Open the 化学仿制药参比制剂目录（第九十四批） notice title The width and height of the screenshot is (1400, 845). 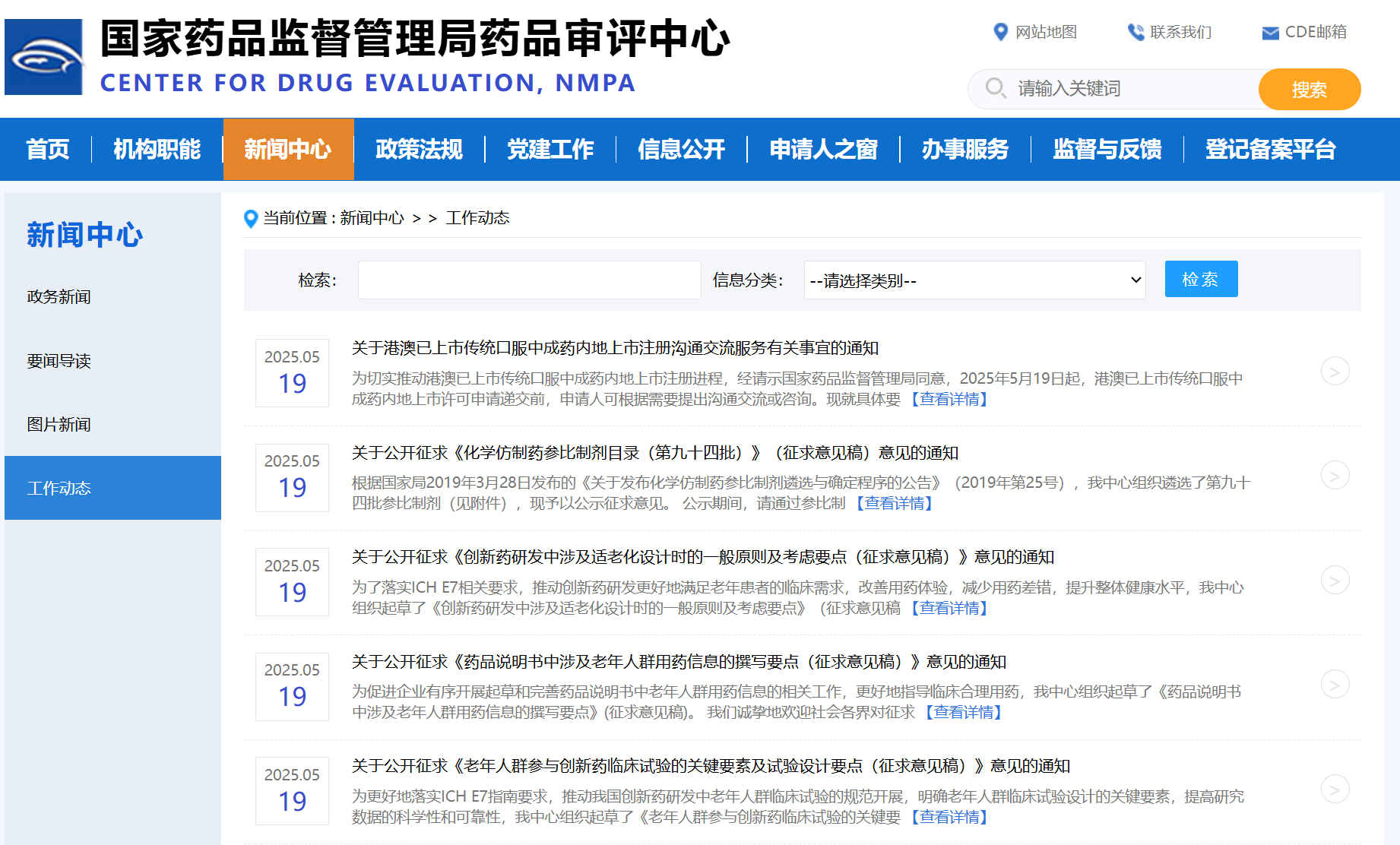tap(655, 453)
